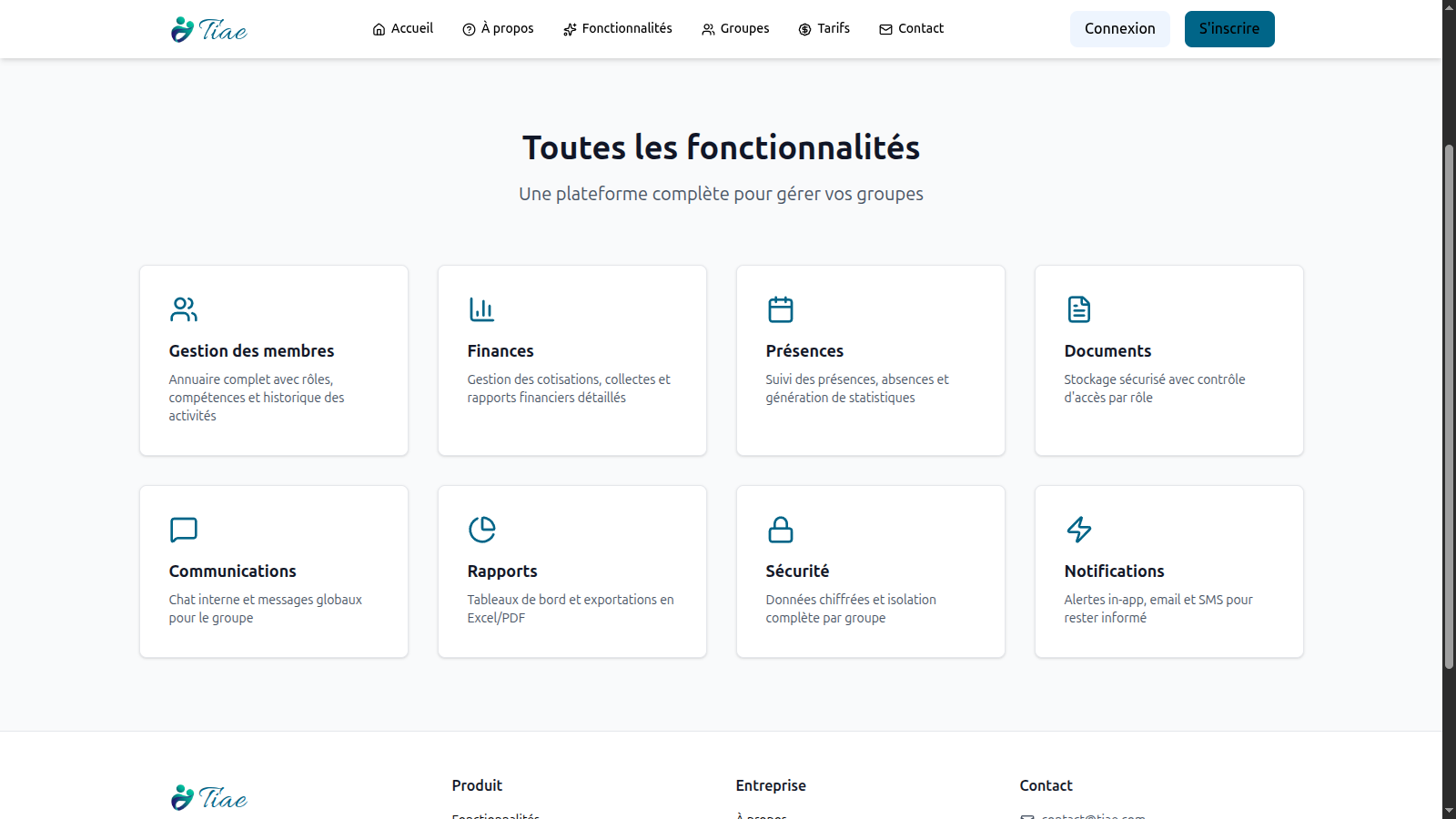Click the Tiae logo in header
Screen dimensions: 1456x819
209,30
